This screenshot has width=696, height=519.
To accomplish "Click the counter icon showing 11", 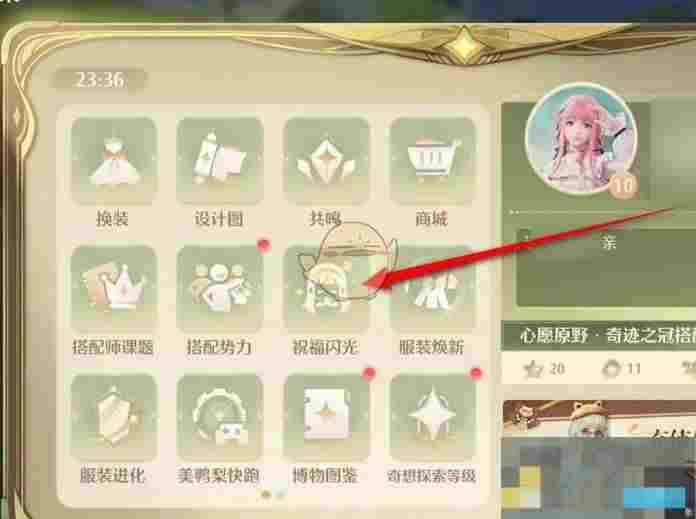I will pos(621,369).
